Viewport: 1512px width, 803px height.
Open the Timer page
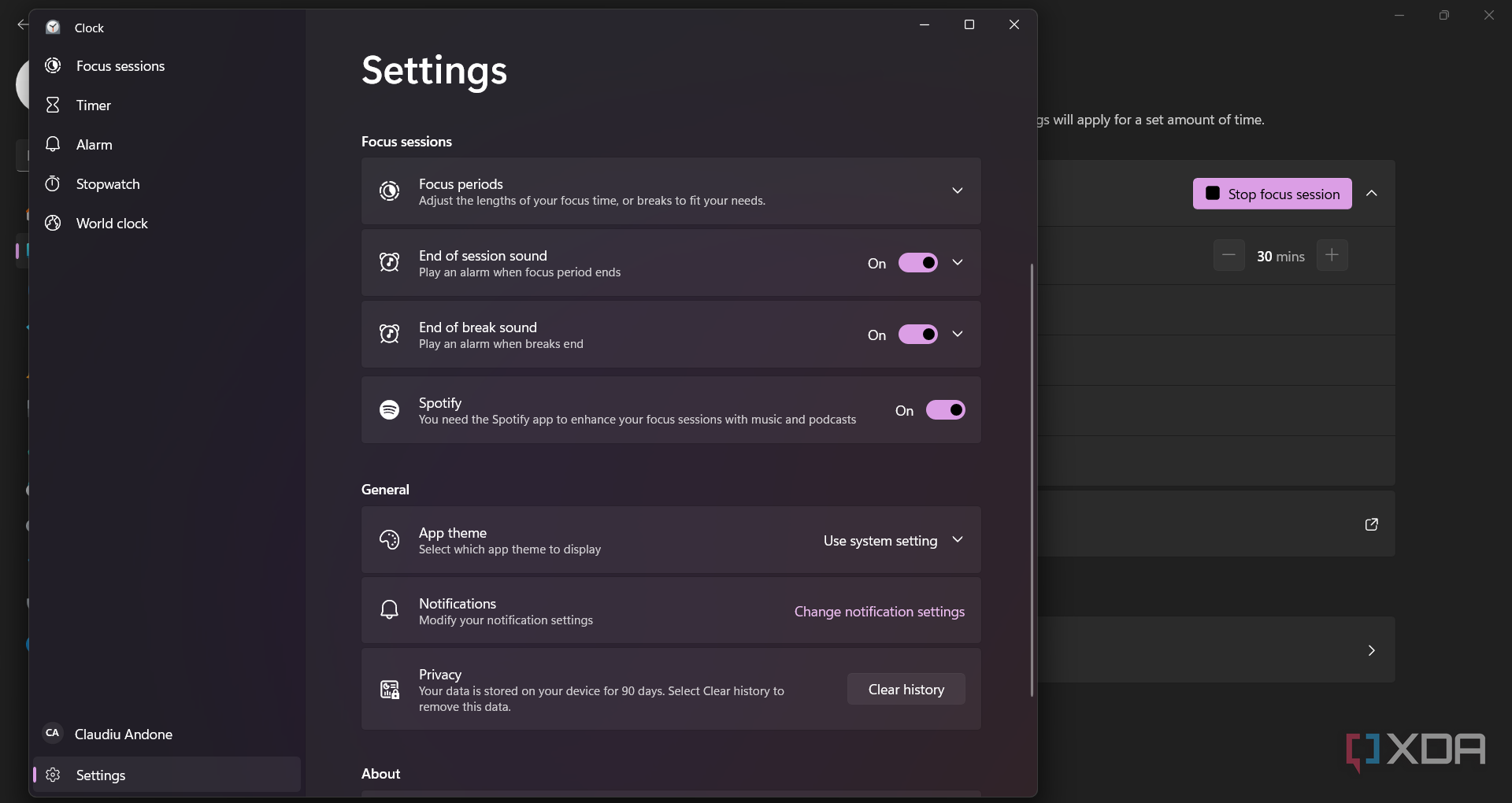(x=165, y=105)
